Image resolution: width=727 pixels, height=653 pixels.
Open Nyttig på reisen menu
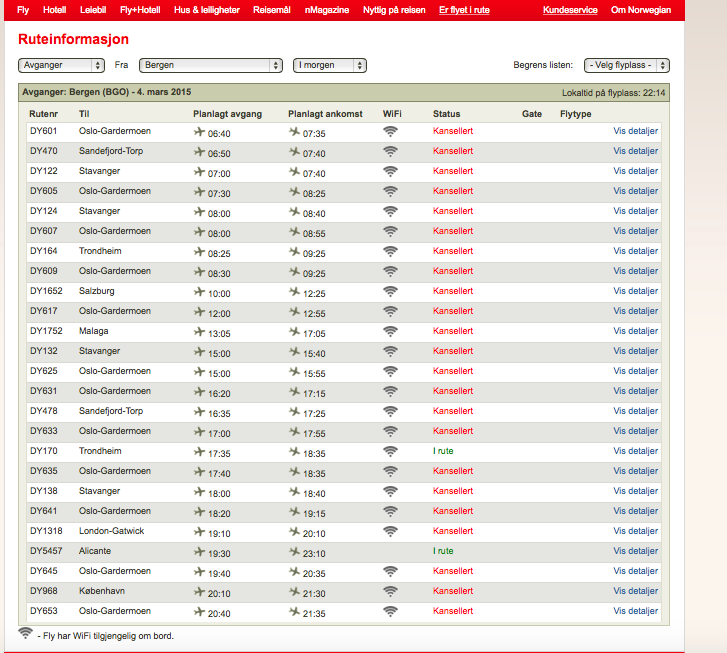(394, 10)
